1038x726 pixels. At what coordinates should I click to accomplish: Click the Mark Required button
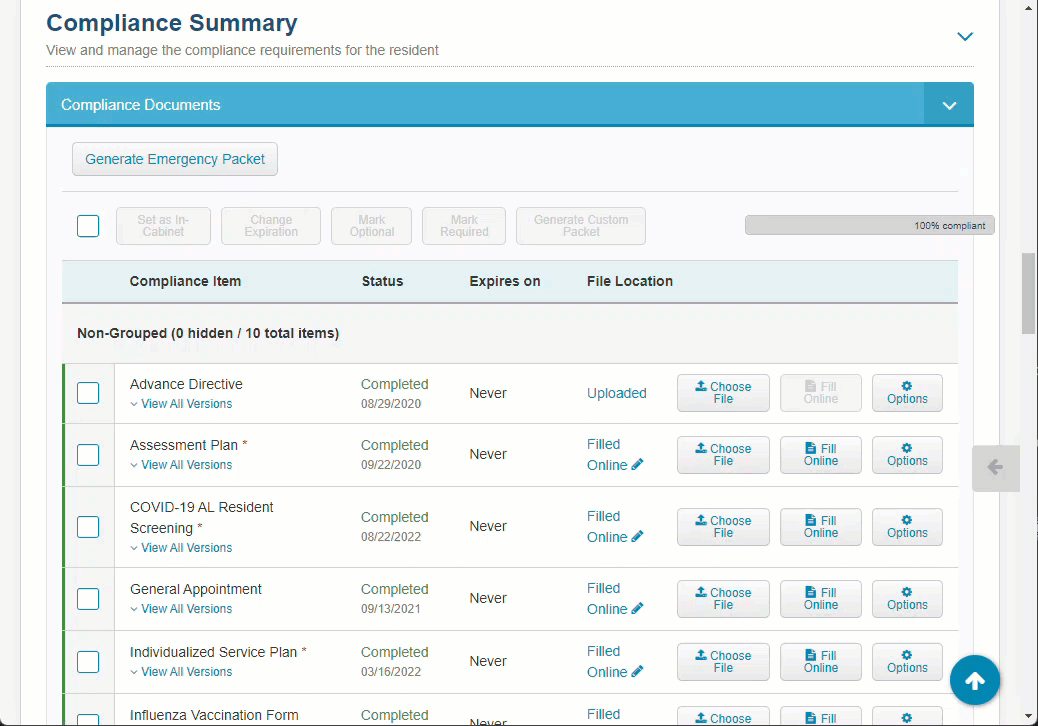point(464,226)
